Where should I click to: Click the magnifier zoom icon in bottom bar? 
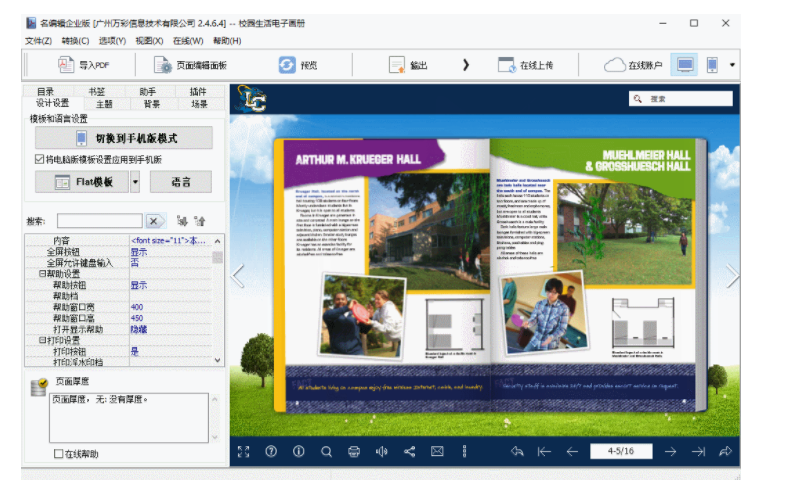click(326, 452)
